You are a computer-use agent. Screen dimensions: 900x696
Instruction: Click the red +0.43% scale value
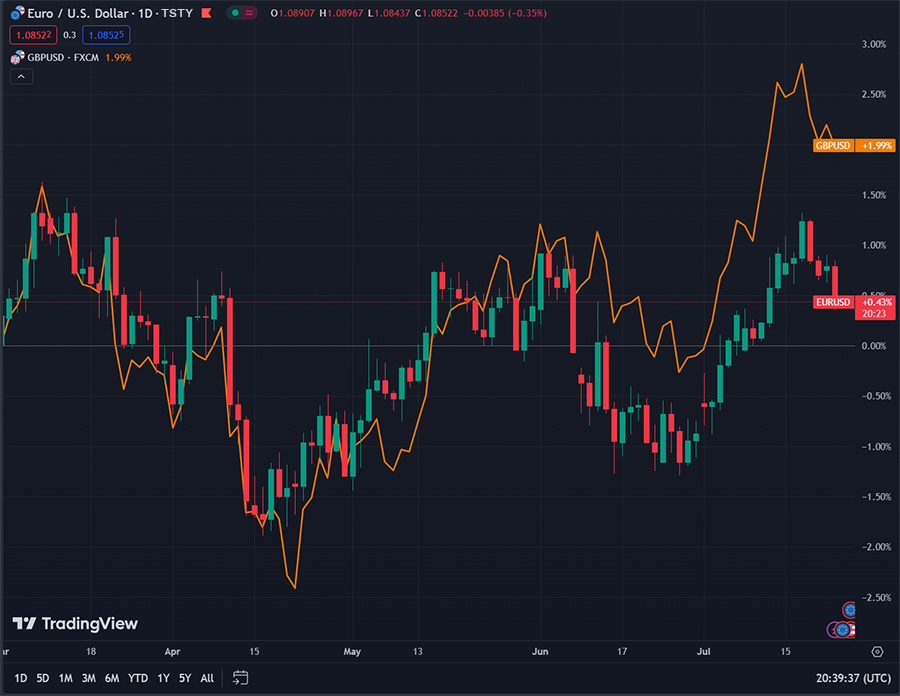point(876,302)
